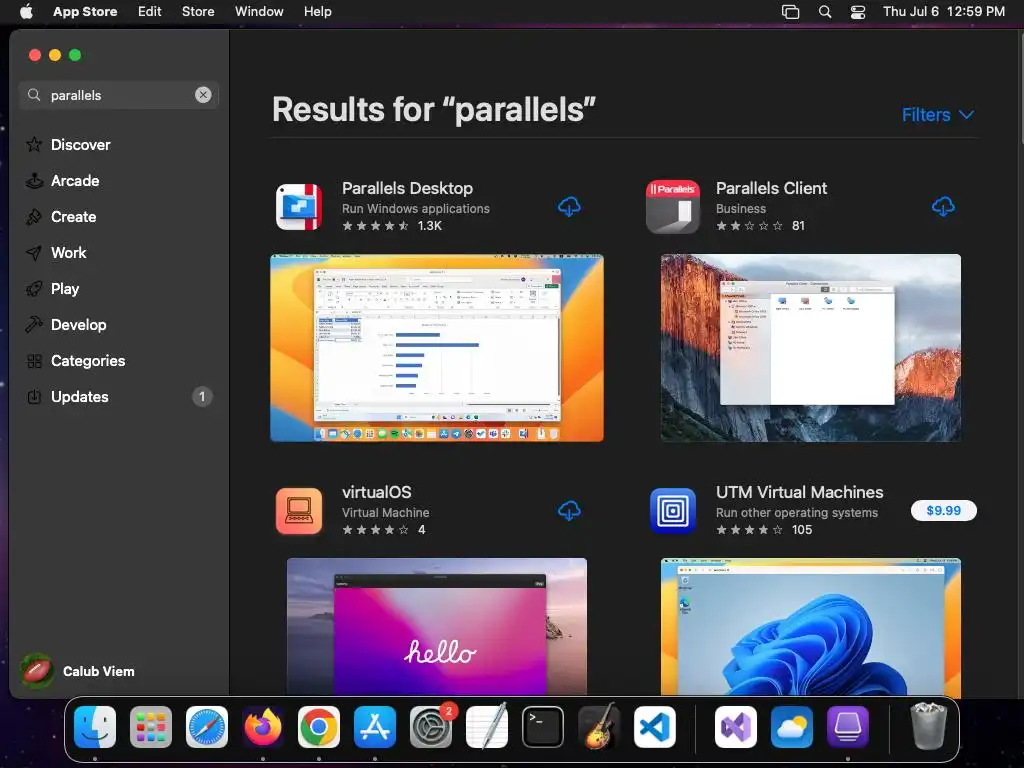The height and width of the screenshot is (768, 1024).
Task: Open TextEdit from the Dock
Action: (487, 726)
